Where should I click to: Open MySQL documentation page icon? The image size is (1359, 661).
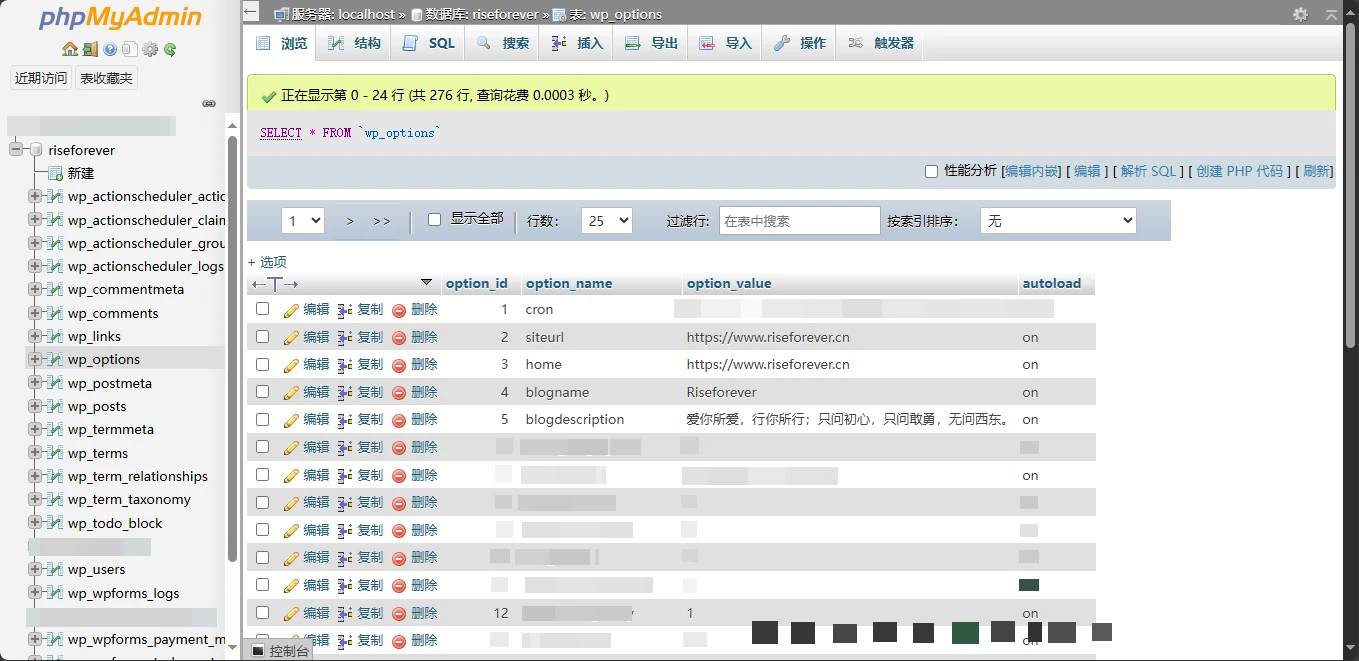point(130,49)
